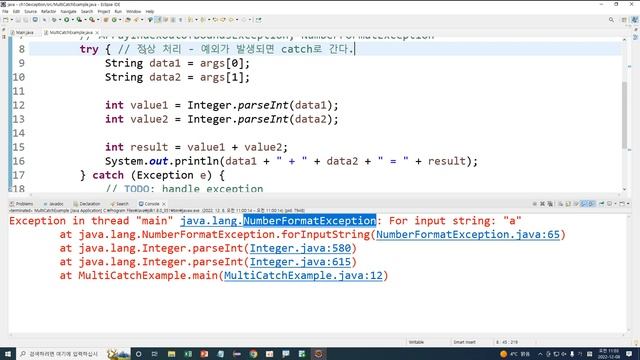
Task: Click the Open Type icon
Action: coord(127,20)
